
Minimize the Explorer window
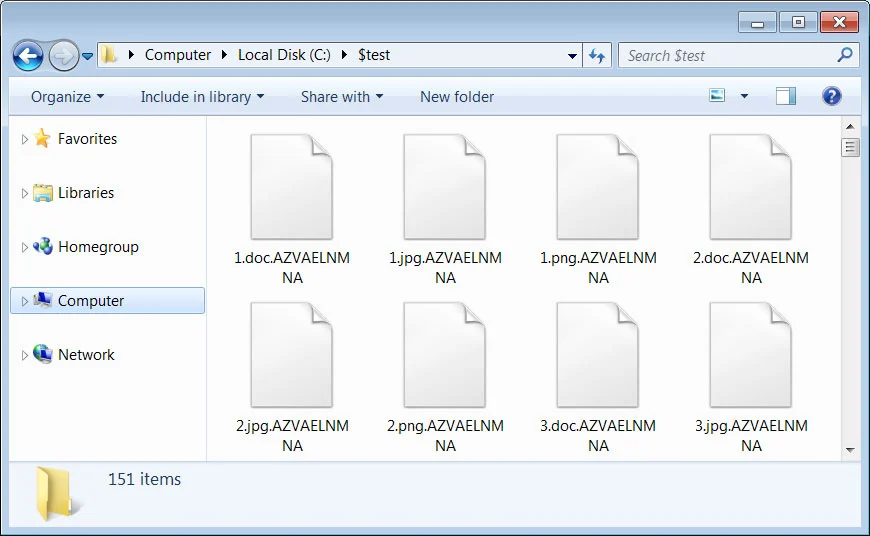[x=757, y=23]
